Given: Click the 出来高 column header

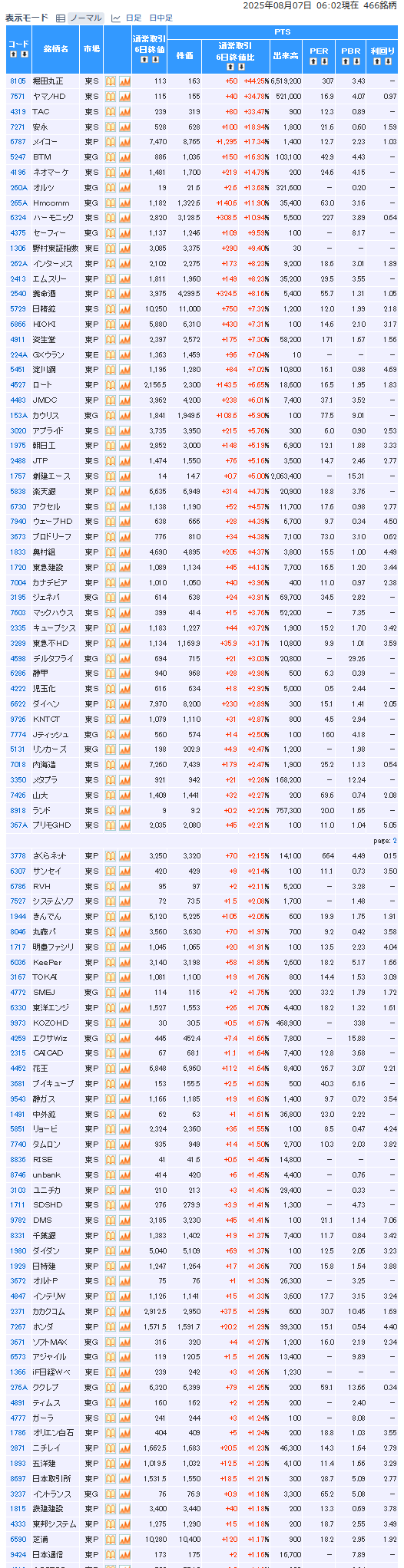Looking at the screenshot, I should (x=286, y=56).
